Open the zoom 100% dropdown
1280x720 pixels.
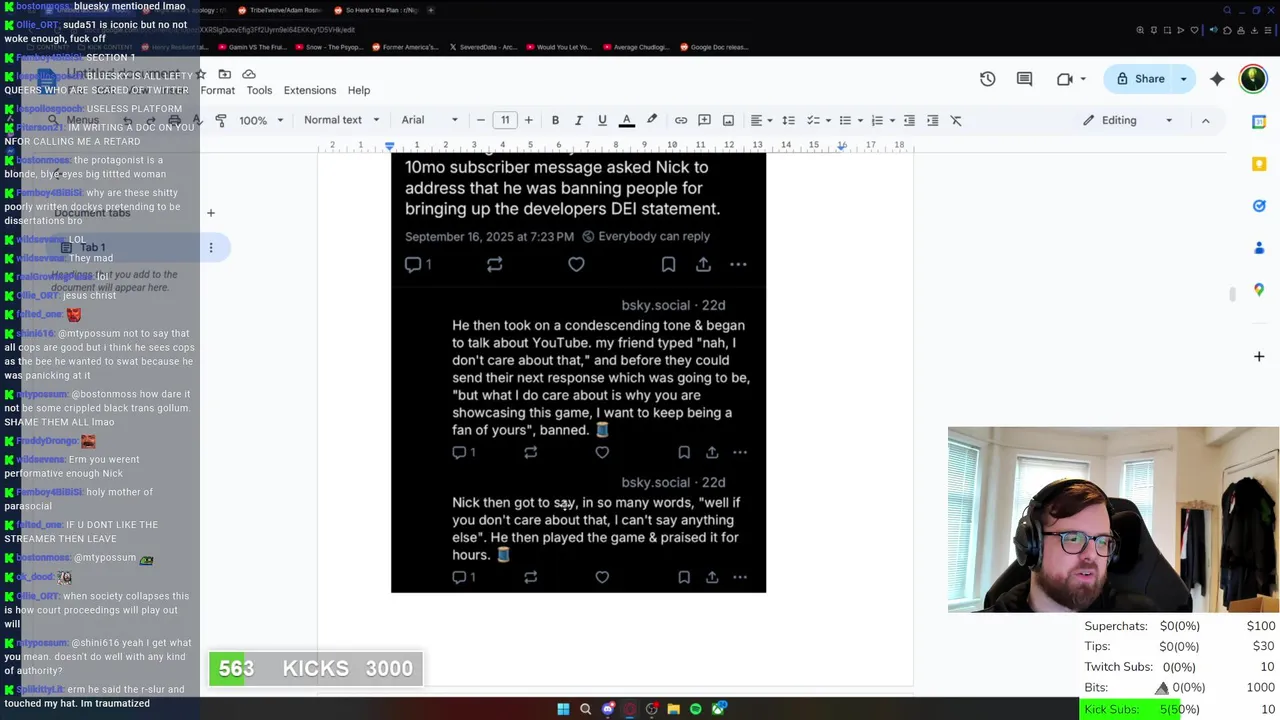point(261,120)
